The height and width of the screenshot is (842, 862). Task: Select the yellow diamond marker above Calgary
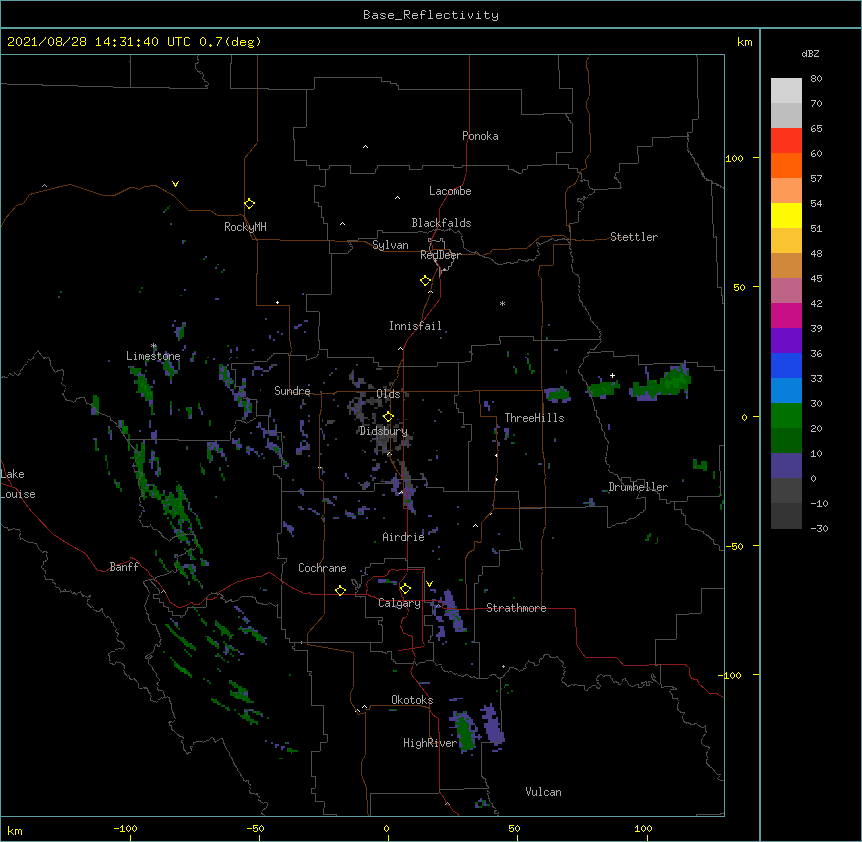pos(405,589)
